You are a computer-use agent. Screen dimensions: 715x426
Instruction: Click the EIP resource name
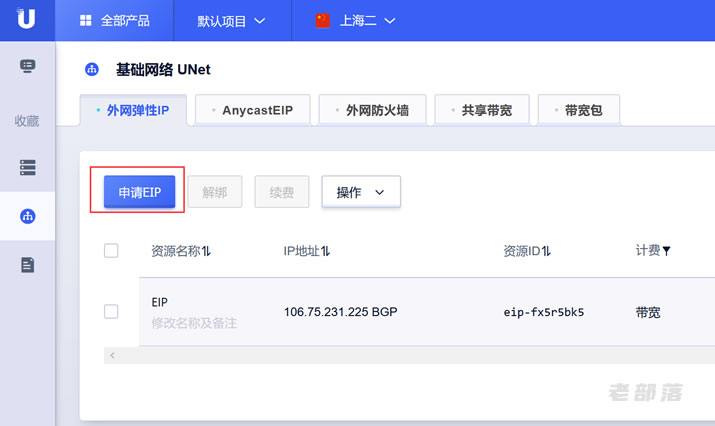pyautogui.click(x=160, y=302)
